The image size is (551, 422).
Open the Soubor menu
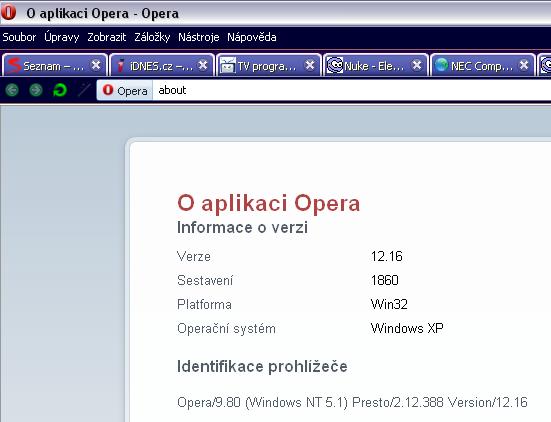click(19, 37)
